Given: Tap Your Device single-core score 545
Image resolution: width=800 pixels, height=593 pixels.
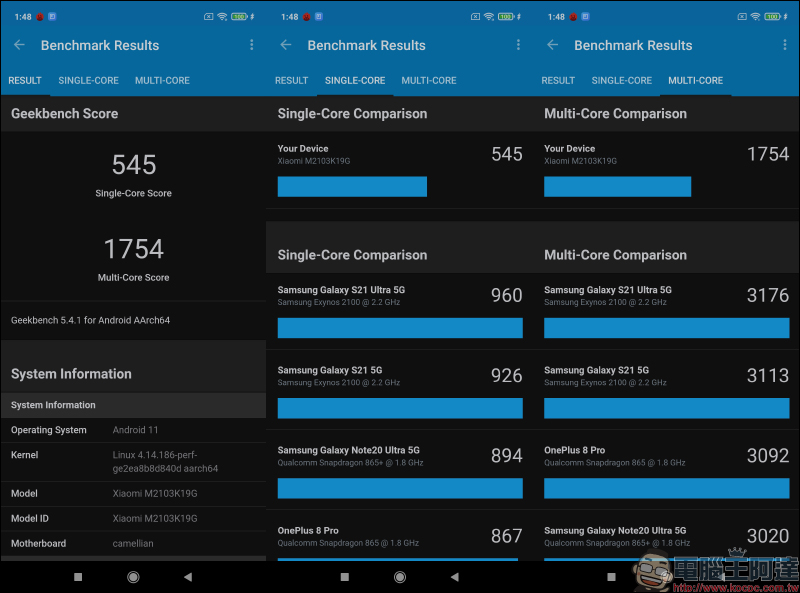Looking at the screenshot, I should pyautogui.click(x=507, y=154).
